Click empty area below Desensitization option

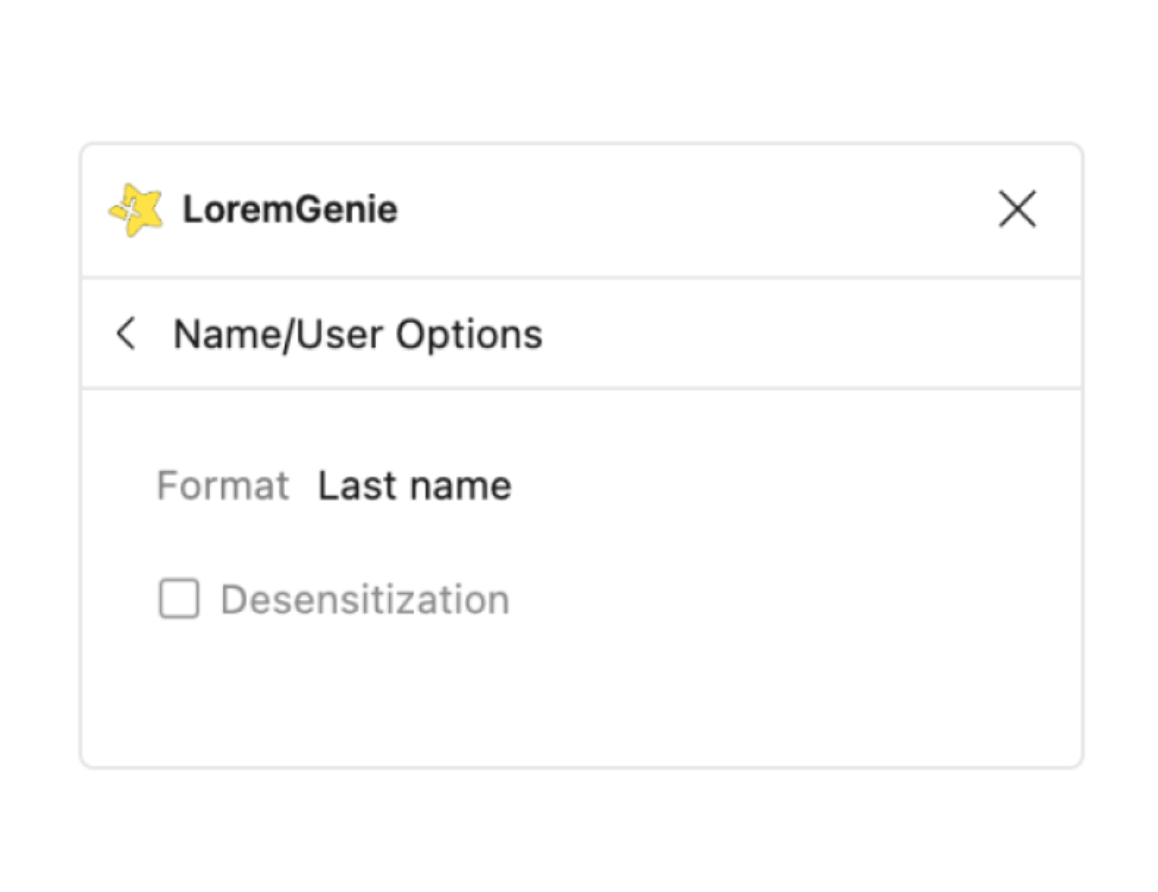point(580,700)
